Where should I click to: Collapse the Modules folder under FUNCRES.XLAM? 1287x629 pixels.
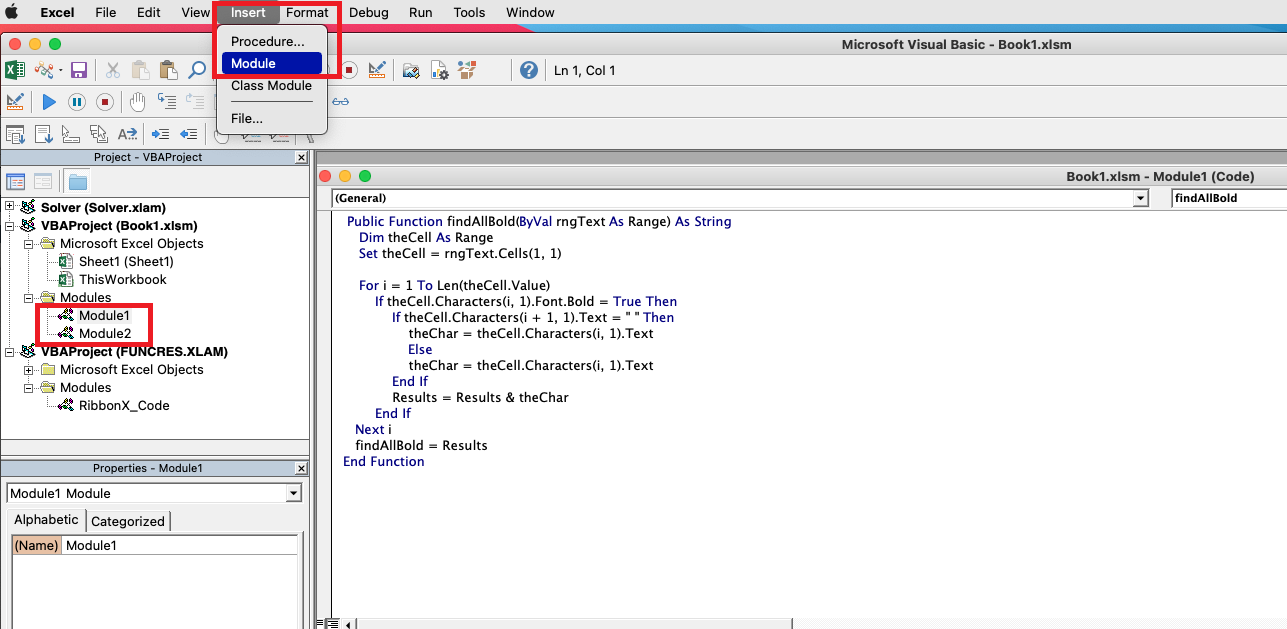pos(28,387)
